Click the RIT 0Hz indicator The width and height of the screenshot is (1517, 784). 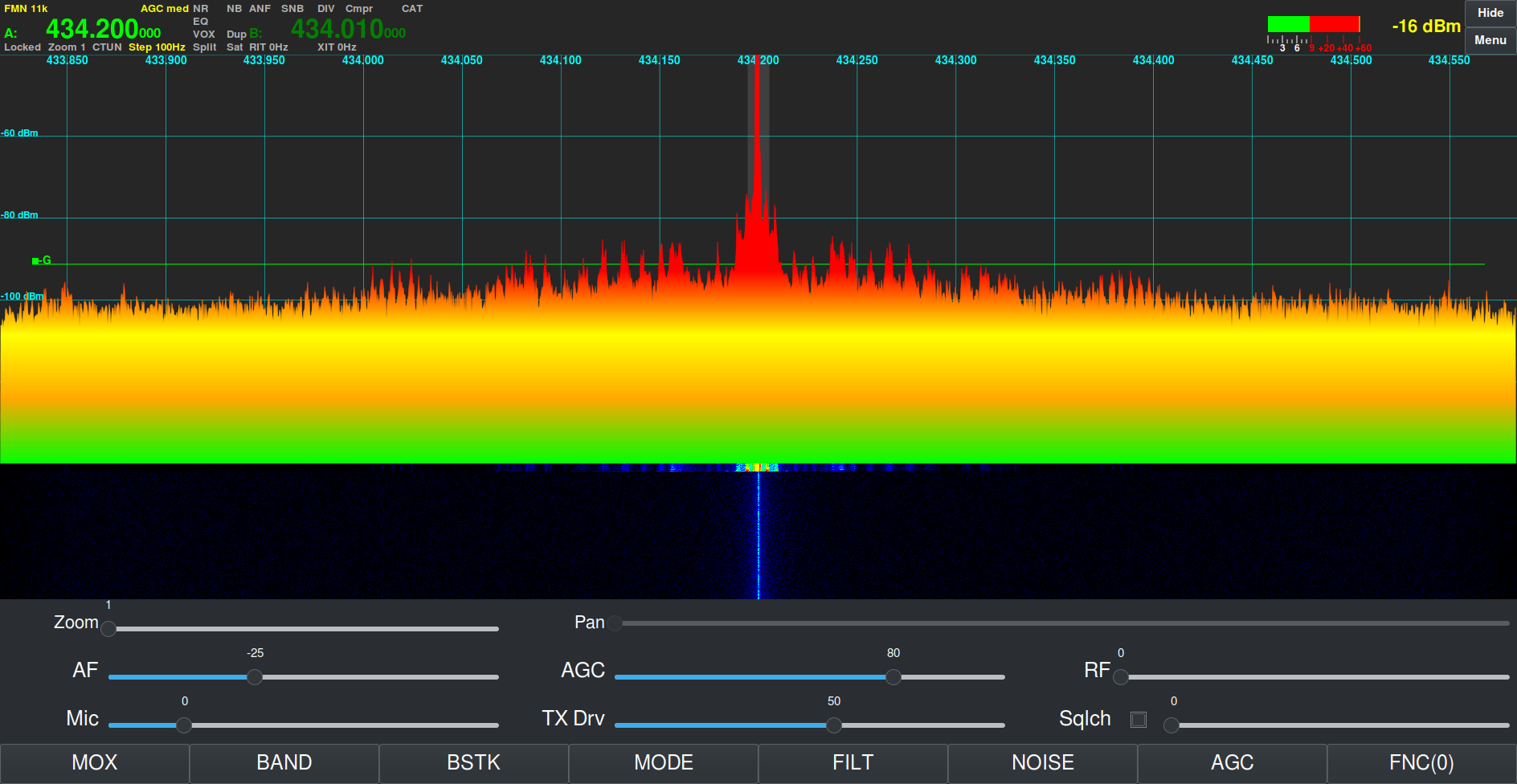[268, 47]
